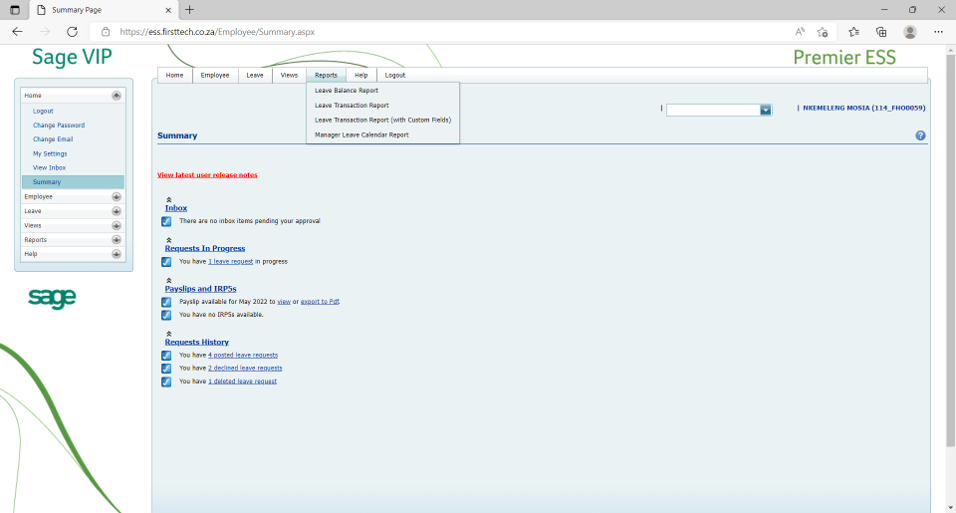956x513 pixels.
Task: Refresh the page with the reload icon
Action: (x=72, y=32)
